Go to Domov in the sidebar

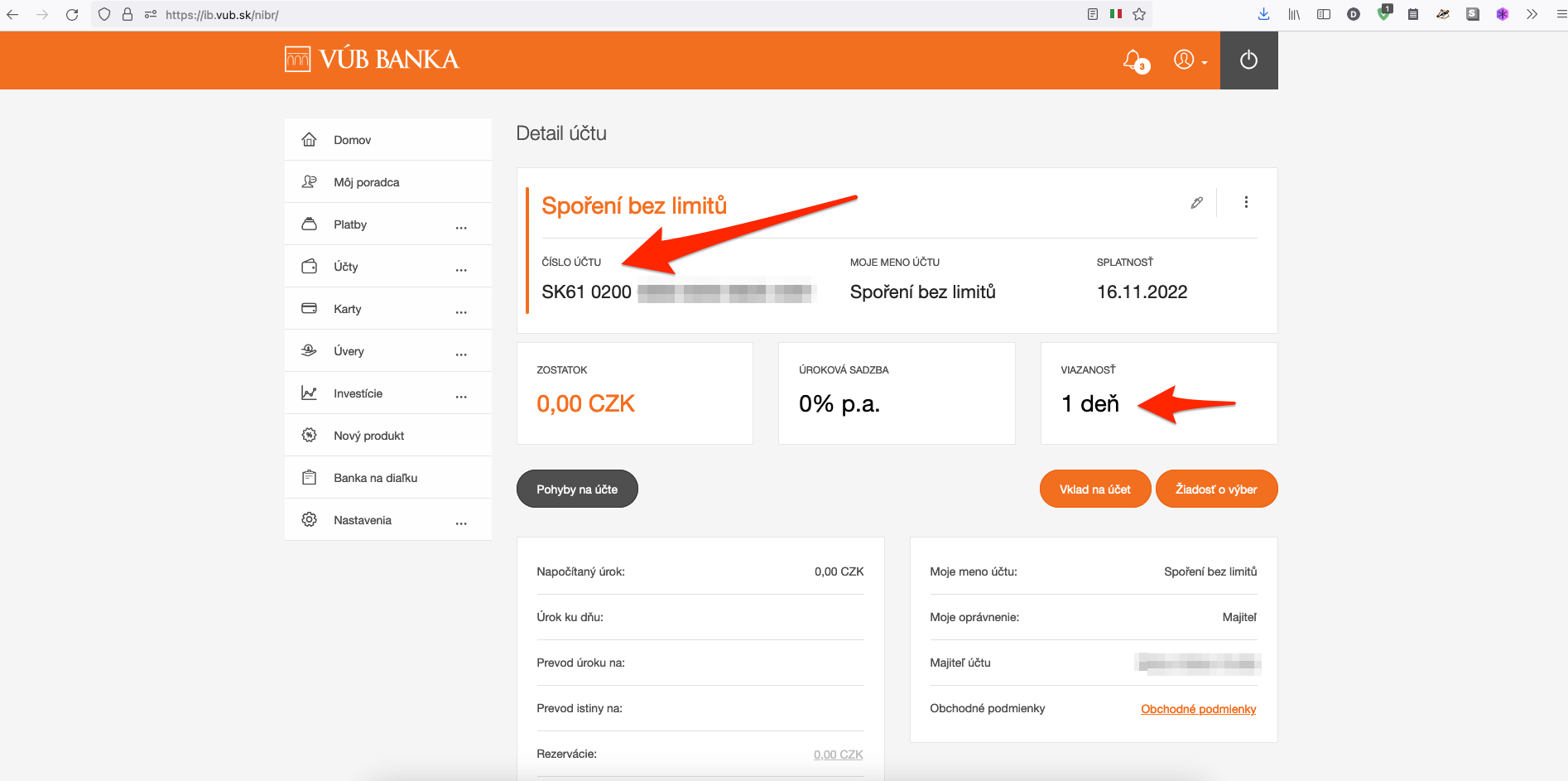tap(388, 139)
